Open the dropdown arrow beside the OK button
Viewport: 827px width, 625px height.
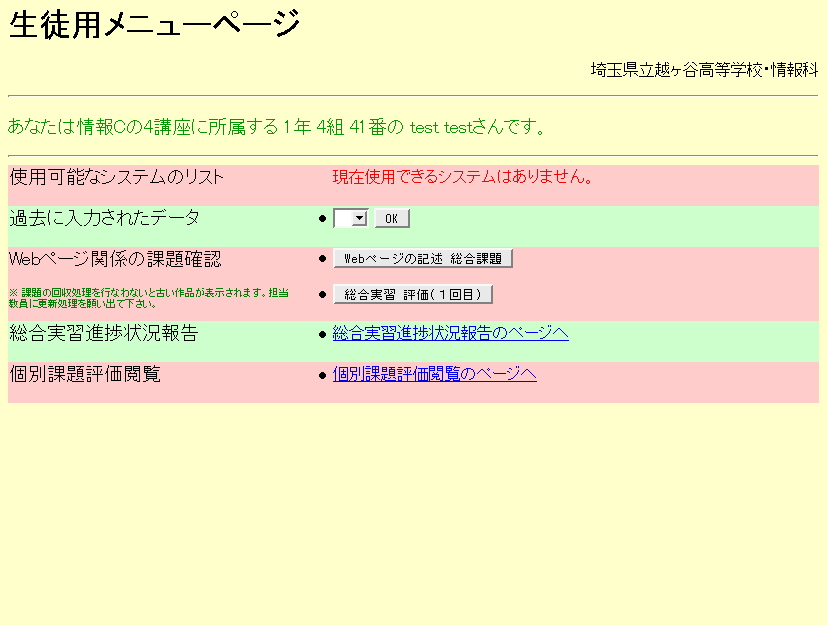tap(360, 218)
